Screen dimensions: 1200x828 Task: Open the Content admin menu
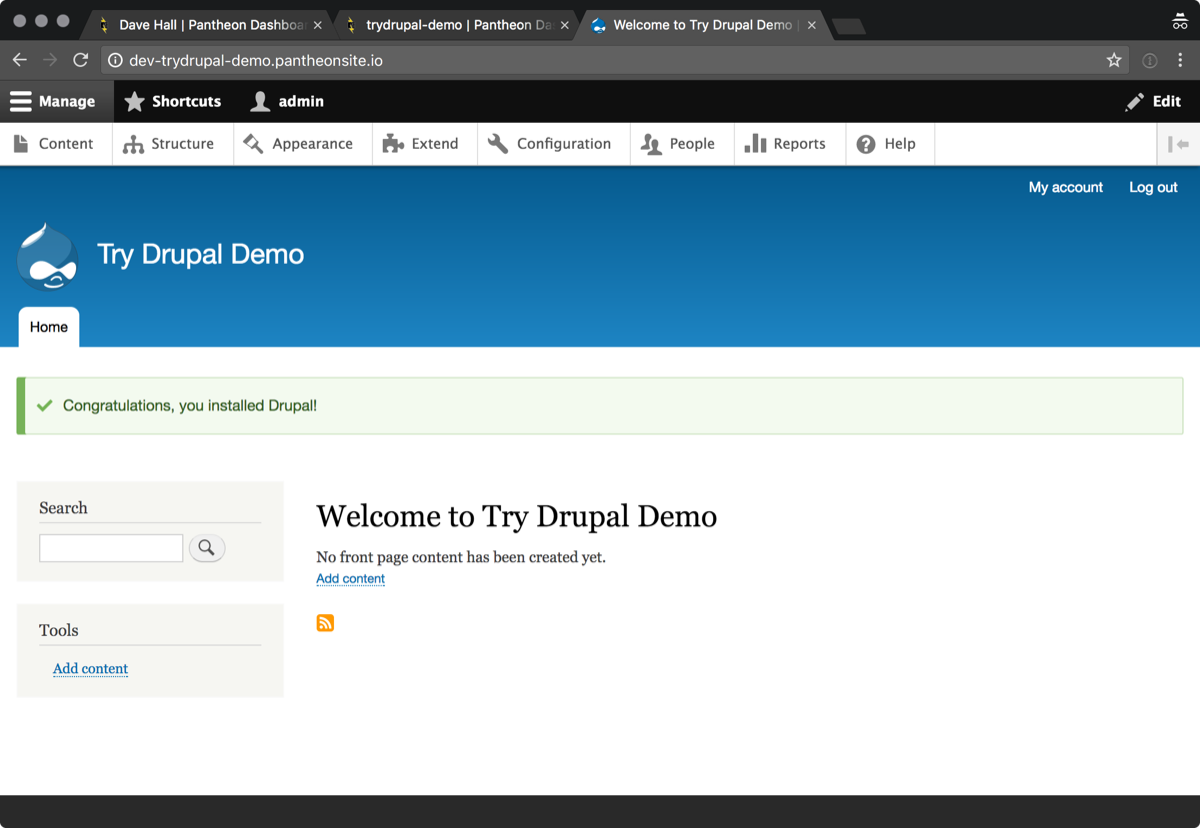click(54, 144)
